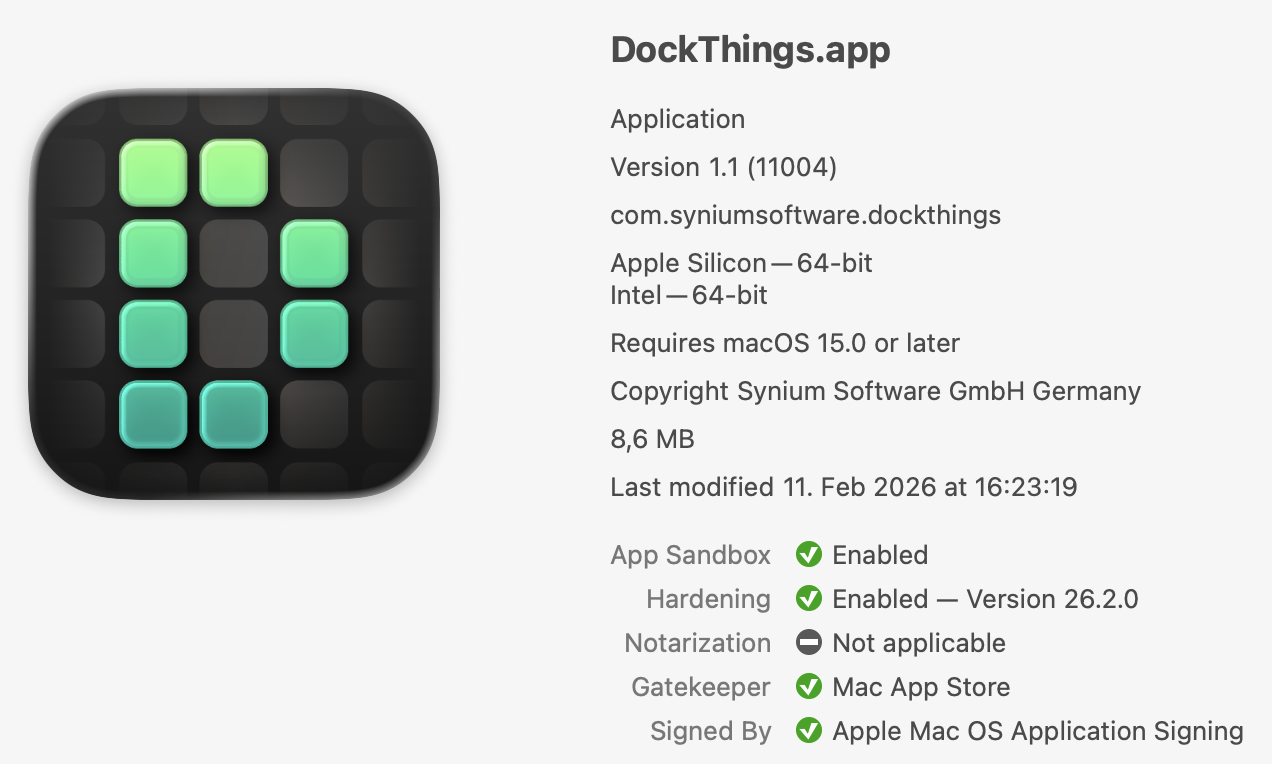Click the green checkmark beside App Sandbox

coord(808,555)
